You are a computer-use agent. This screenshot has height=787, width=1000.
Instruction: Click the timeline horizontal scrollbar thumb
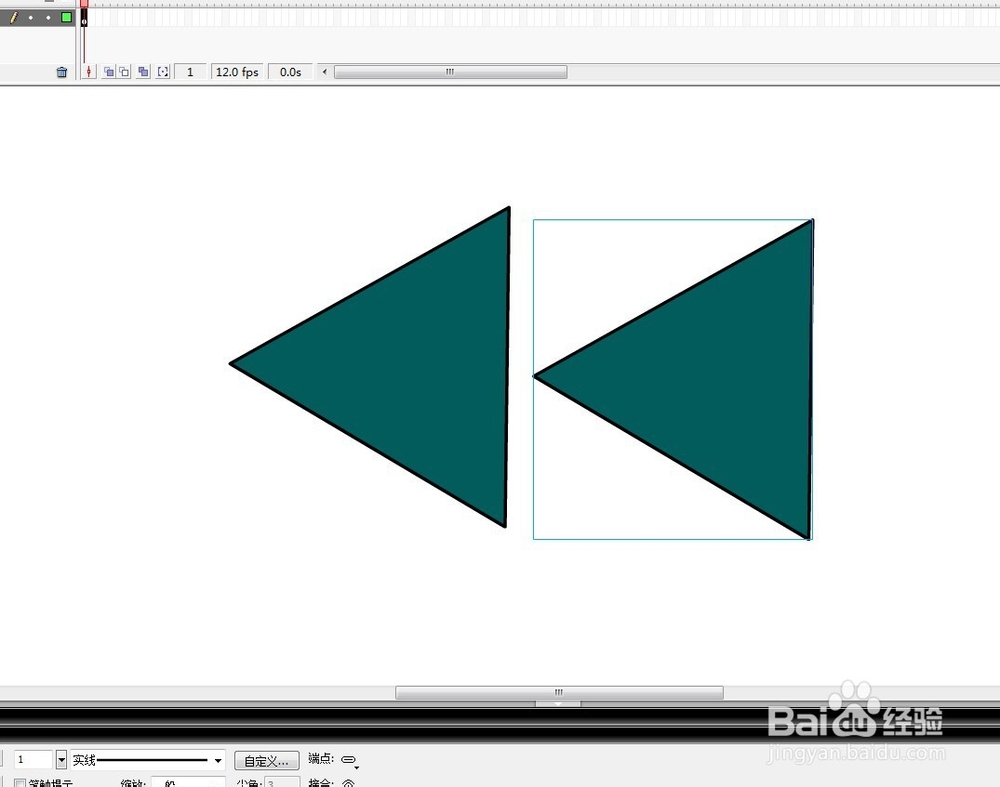(450, 72)
